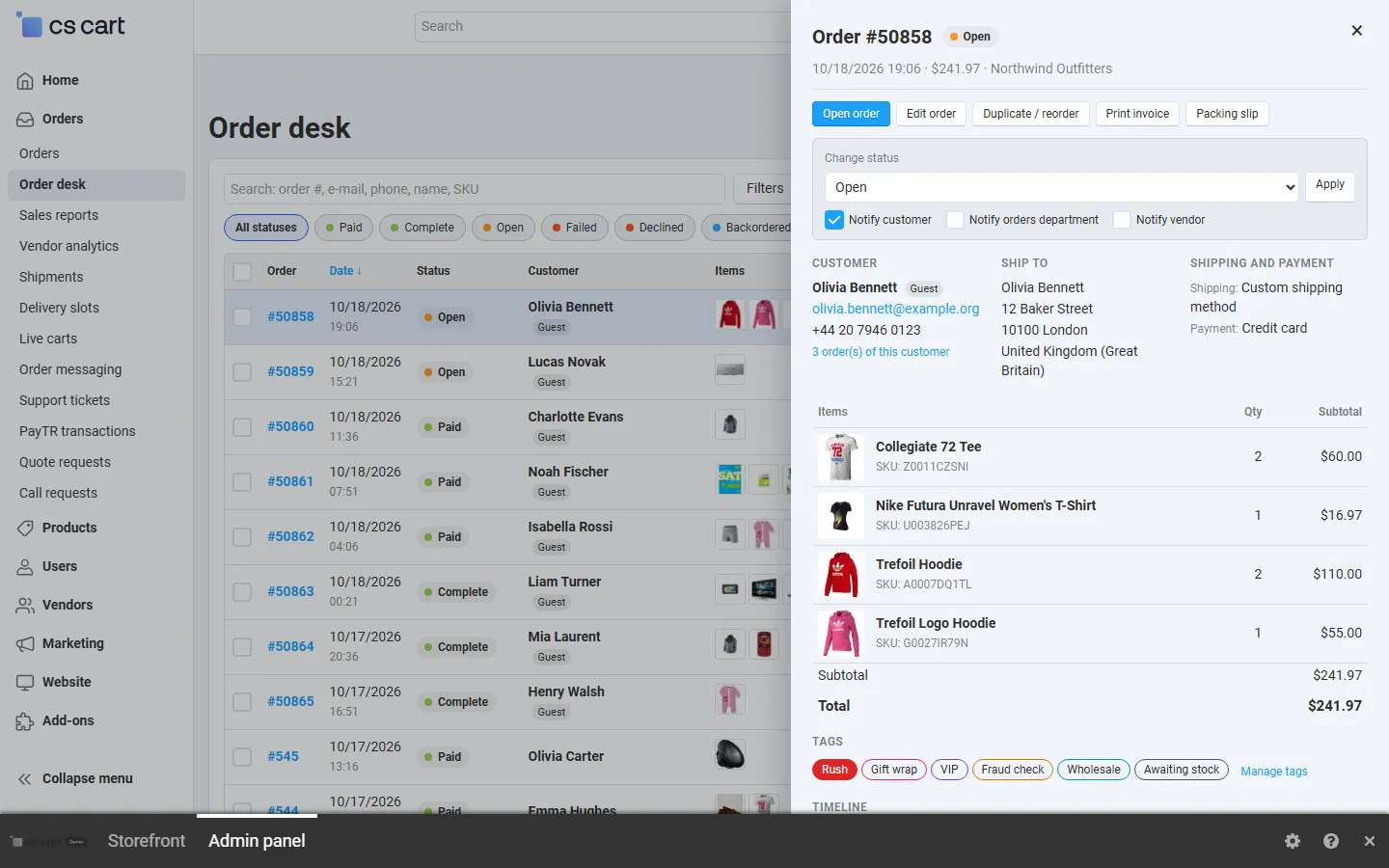The image size is (1389, 868).
Task: Select checkbox for order #50859 row
Action: tap(242, 372)
